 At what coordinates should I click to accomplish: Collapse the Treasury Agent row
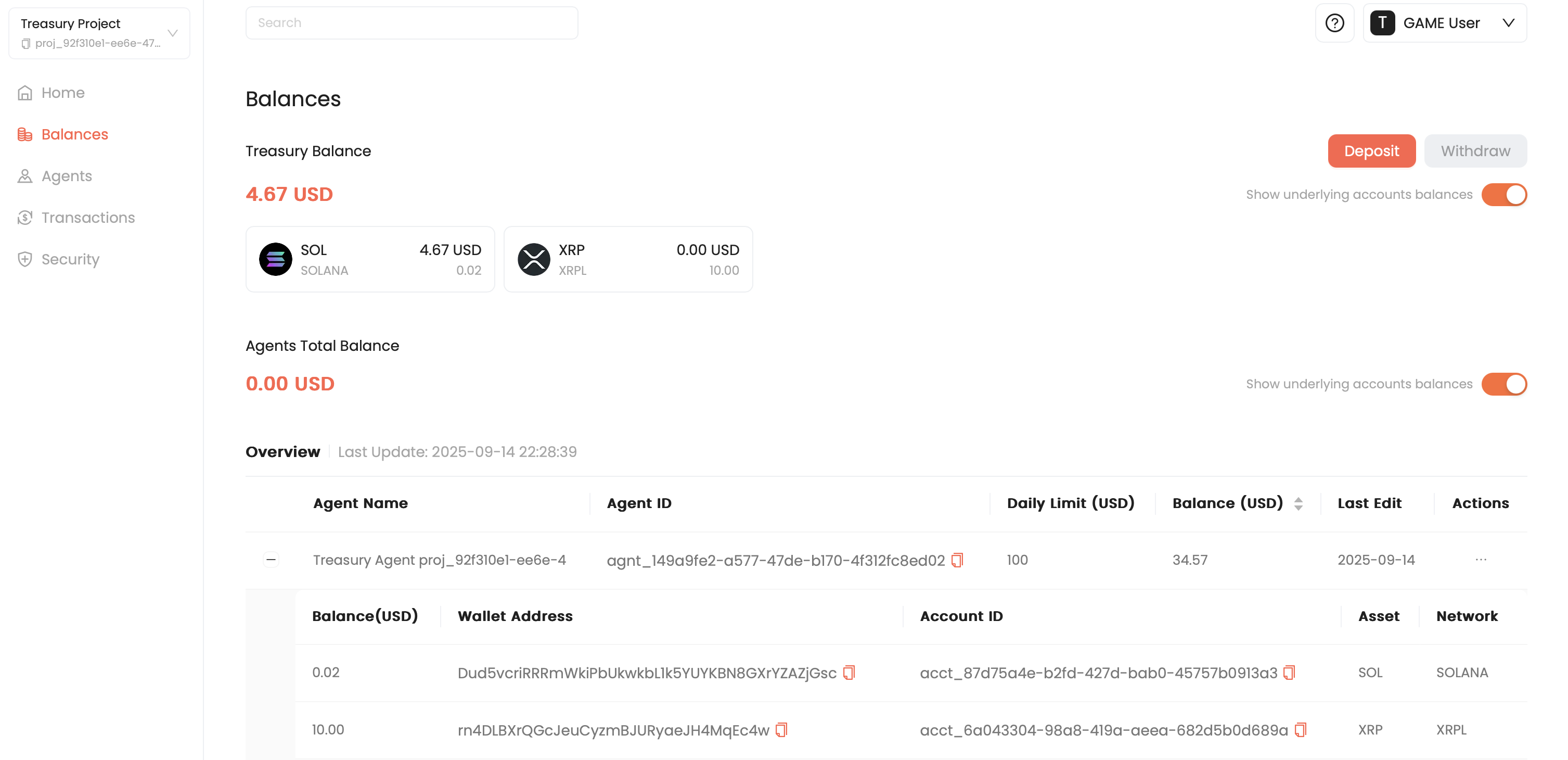[271, 560]
